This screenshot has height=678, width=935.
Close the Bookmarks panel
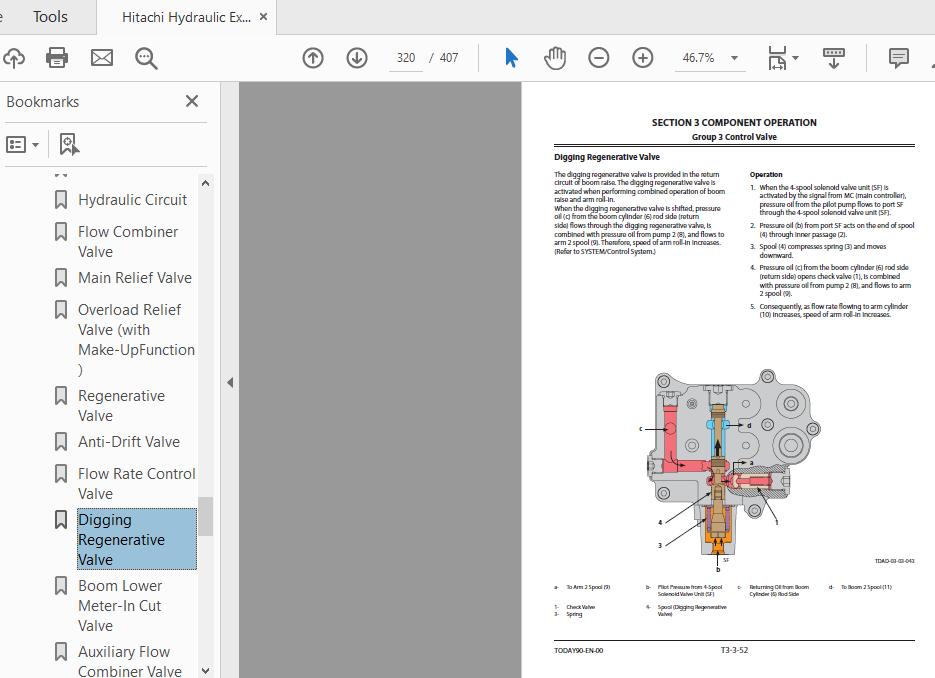pos(192,101)
